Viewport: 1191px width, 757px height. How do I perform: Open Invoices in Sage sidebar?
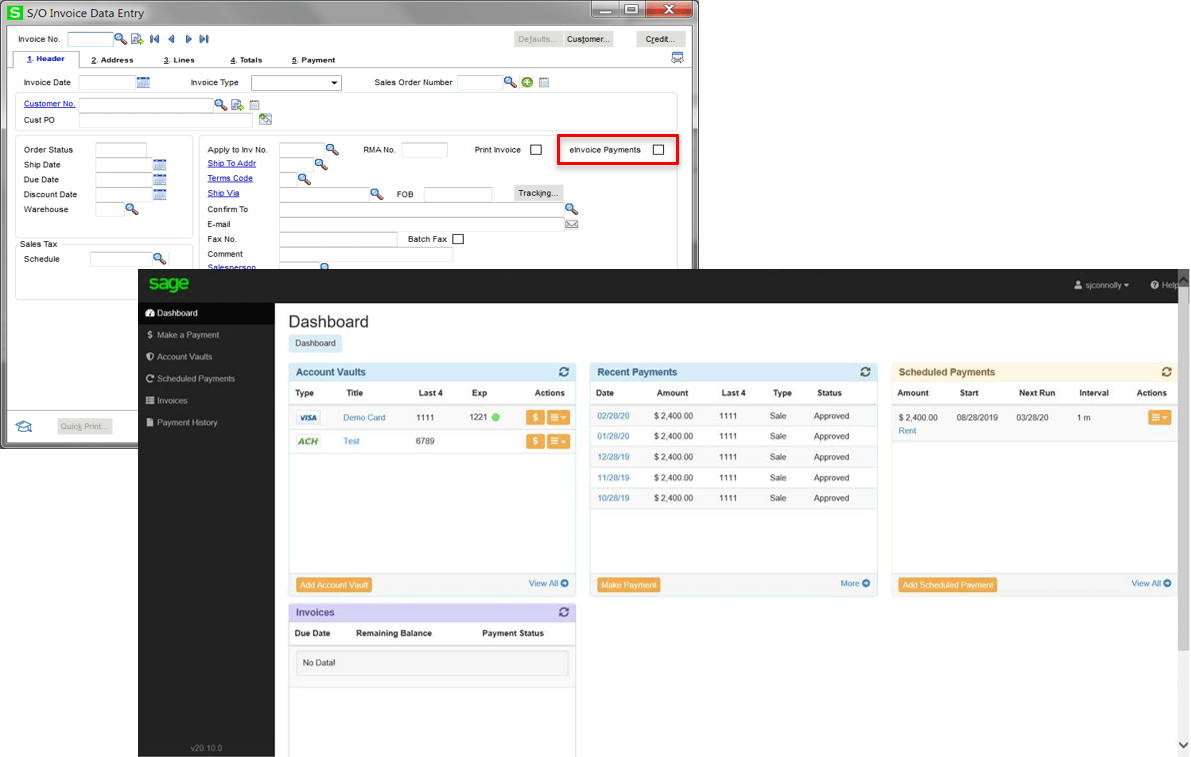pyautogui.click(x=207, y=401)
